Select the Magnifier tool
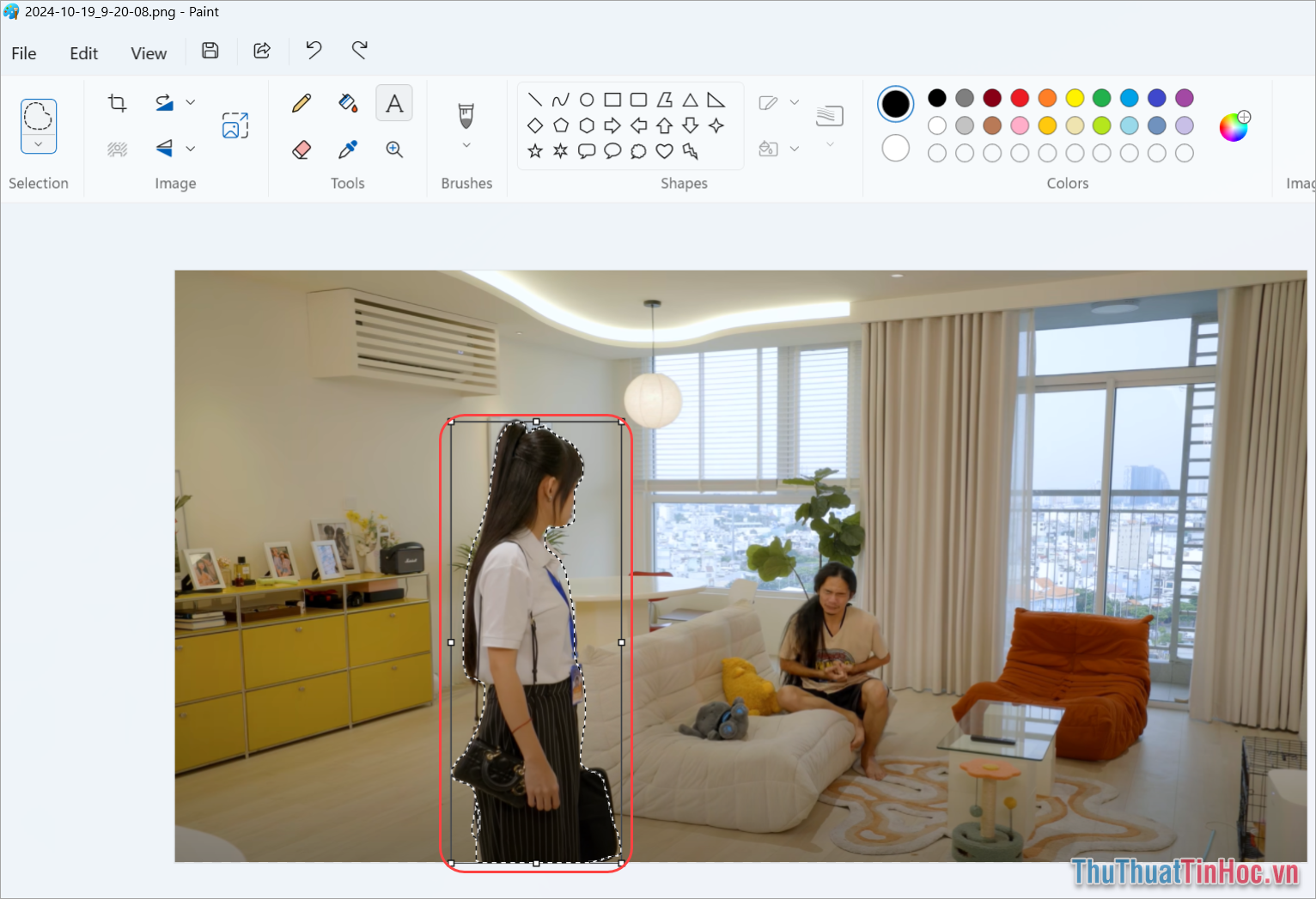1316x899 pixels. pos(394,149)
